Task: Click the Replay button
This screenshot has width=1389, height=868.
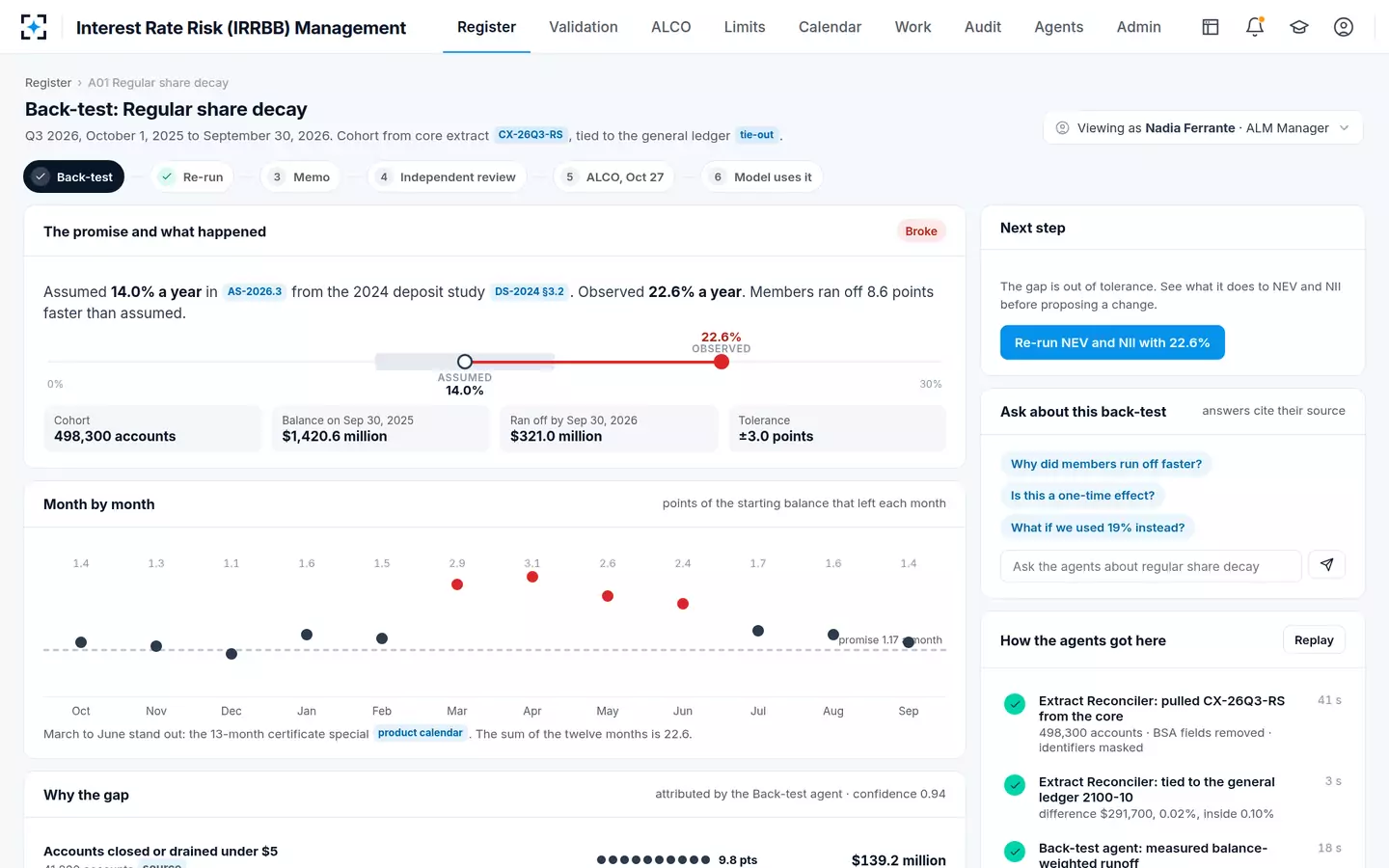Action: pyautogui.click(x=1314, y=640)
